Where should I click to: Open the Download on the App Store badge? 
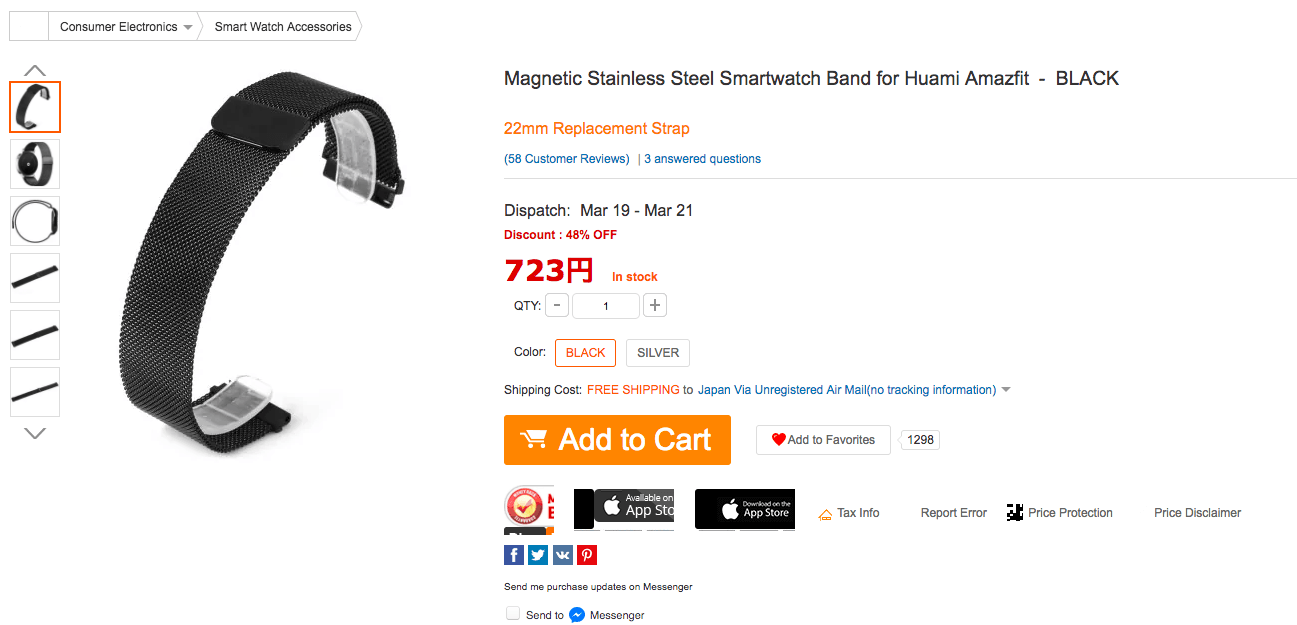coord(745,509)
